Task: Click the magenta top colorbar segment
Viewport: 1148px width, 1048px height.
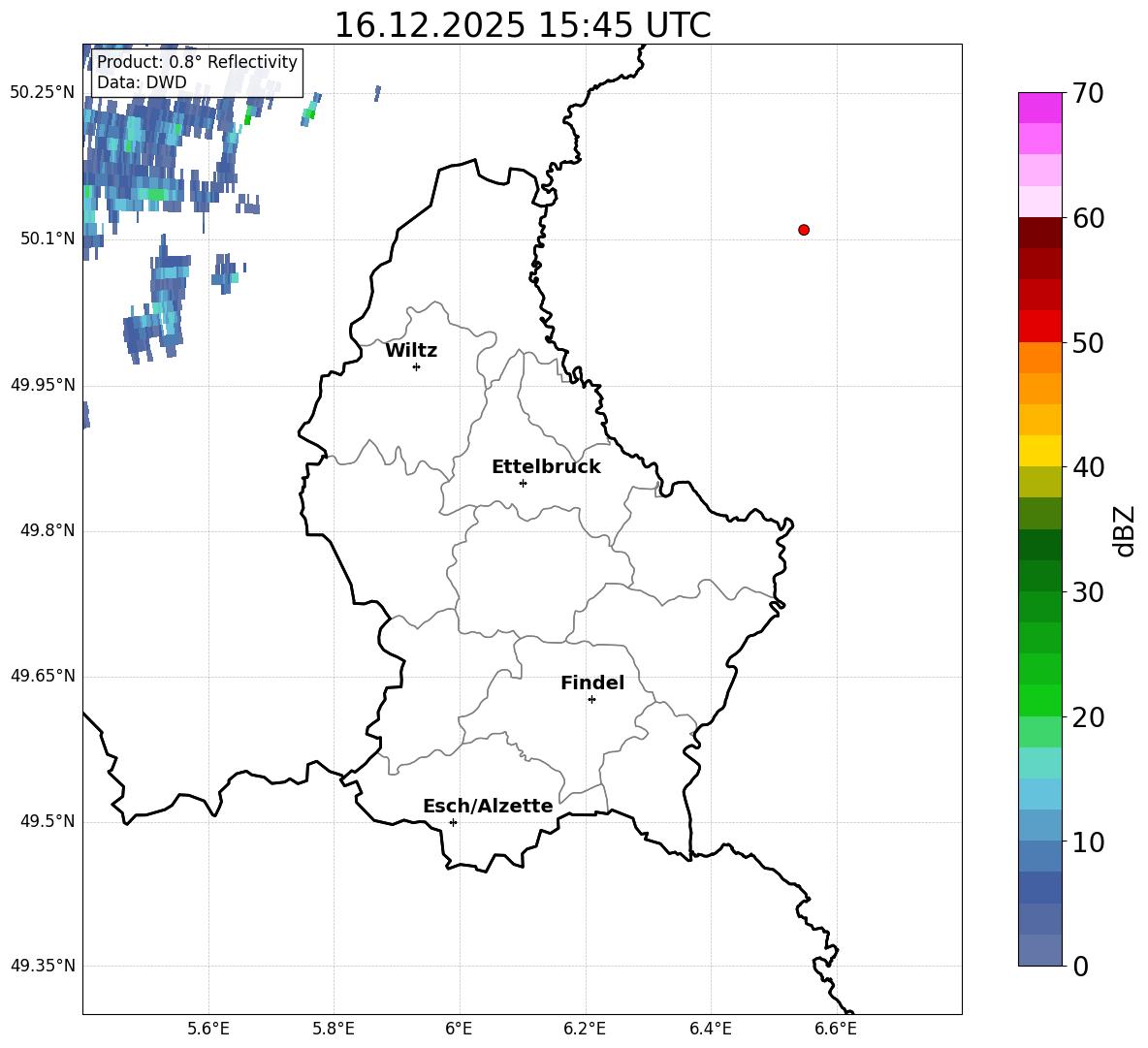Action: (1040, 108)
